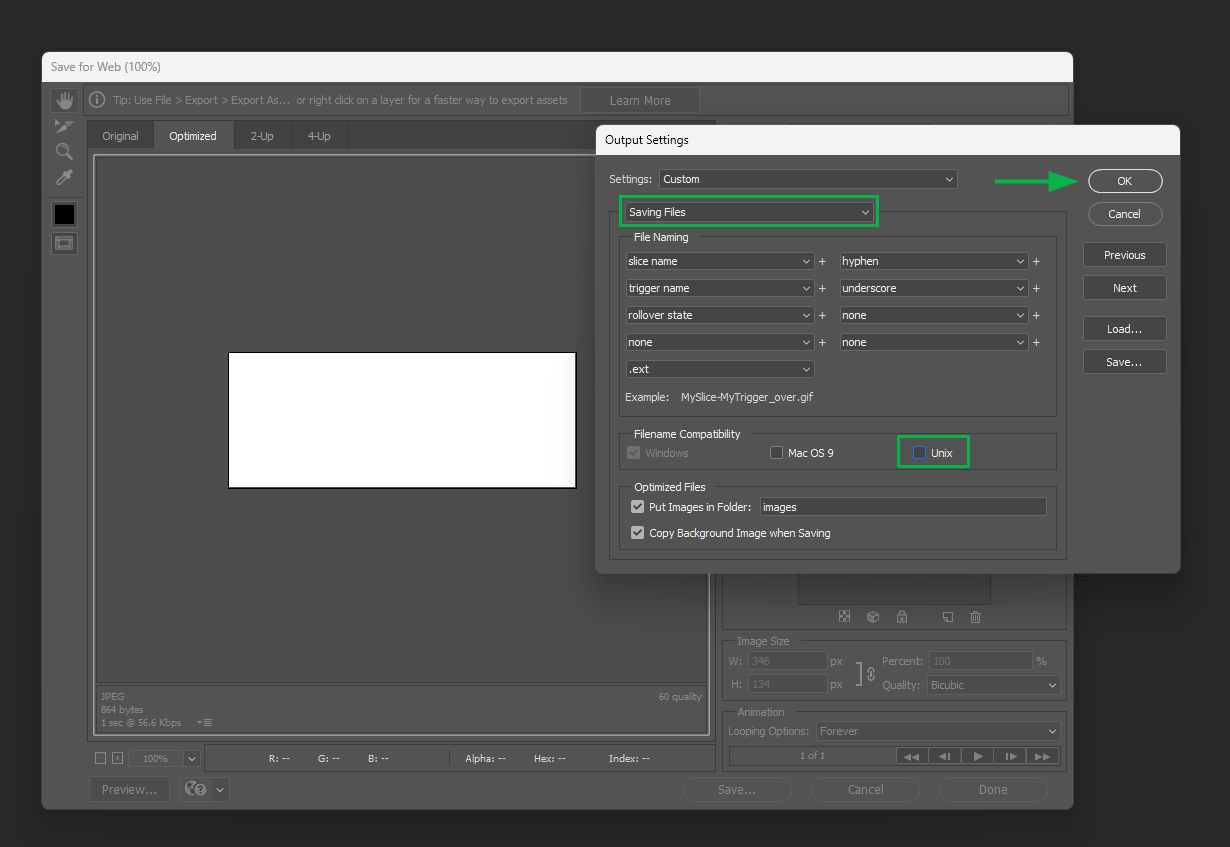Viewport: 1230px width, 847px height.
Task: Jump to first animation frame
Action: [x=911, y=756]
